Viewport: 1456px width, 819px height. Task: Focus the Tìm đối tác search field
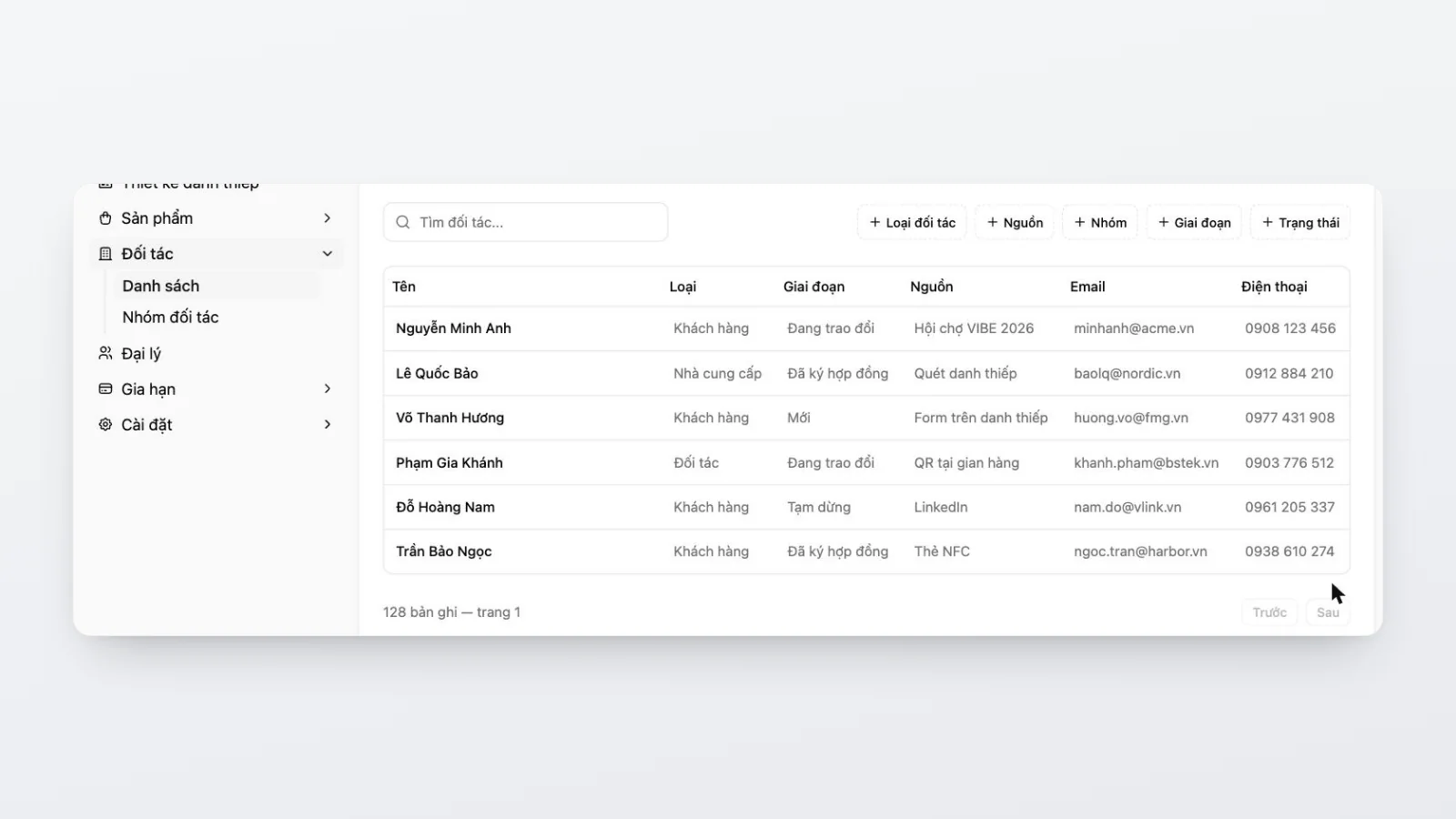pos(526,222)
